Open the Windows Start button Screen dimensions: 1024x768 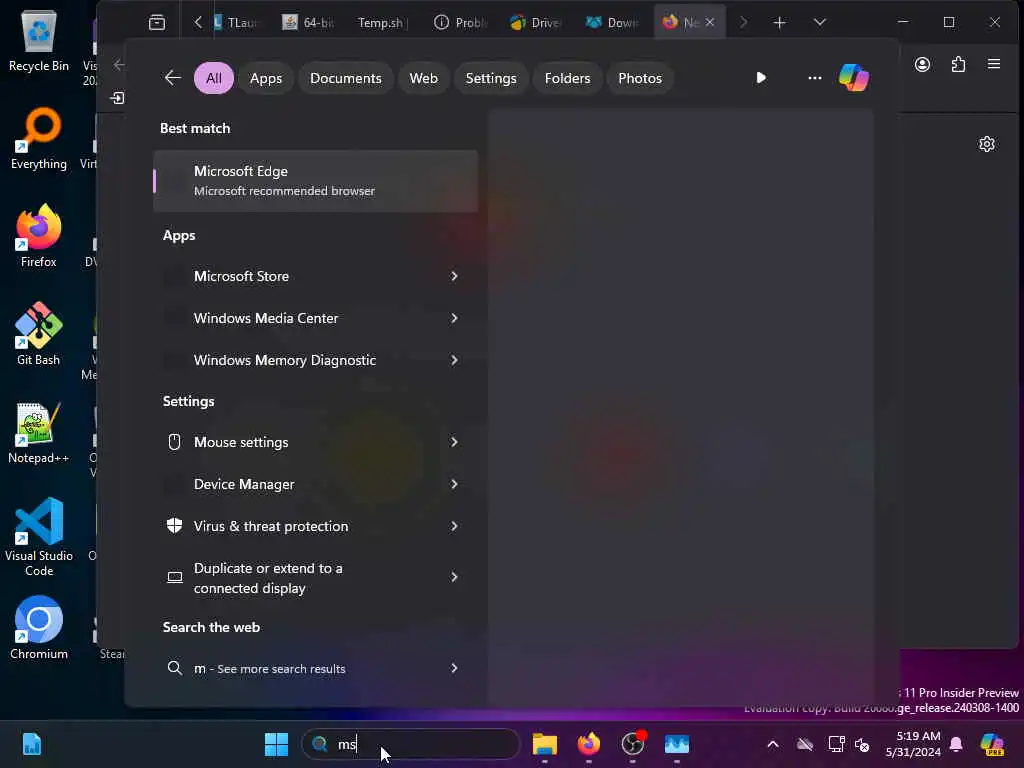pyautogui.click(x=276, y=744)
